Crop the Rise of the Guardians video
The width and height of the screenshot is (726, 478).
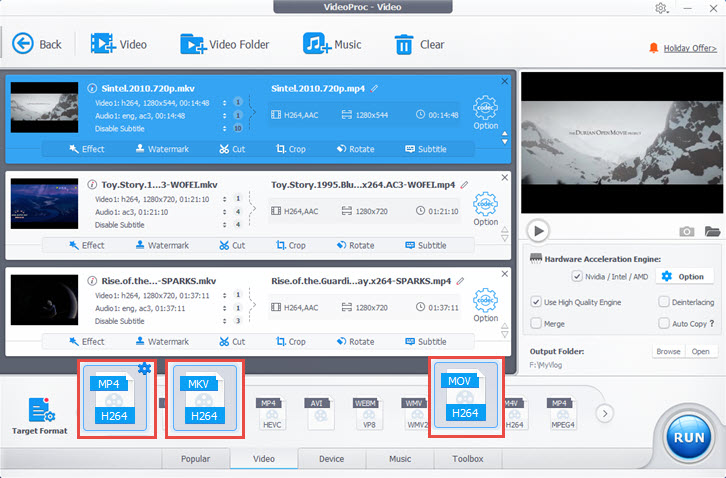pos(291,342)
